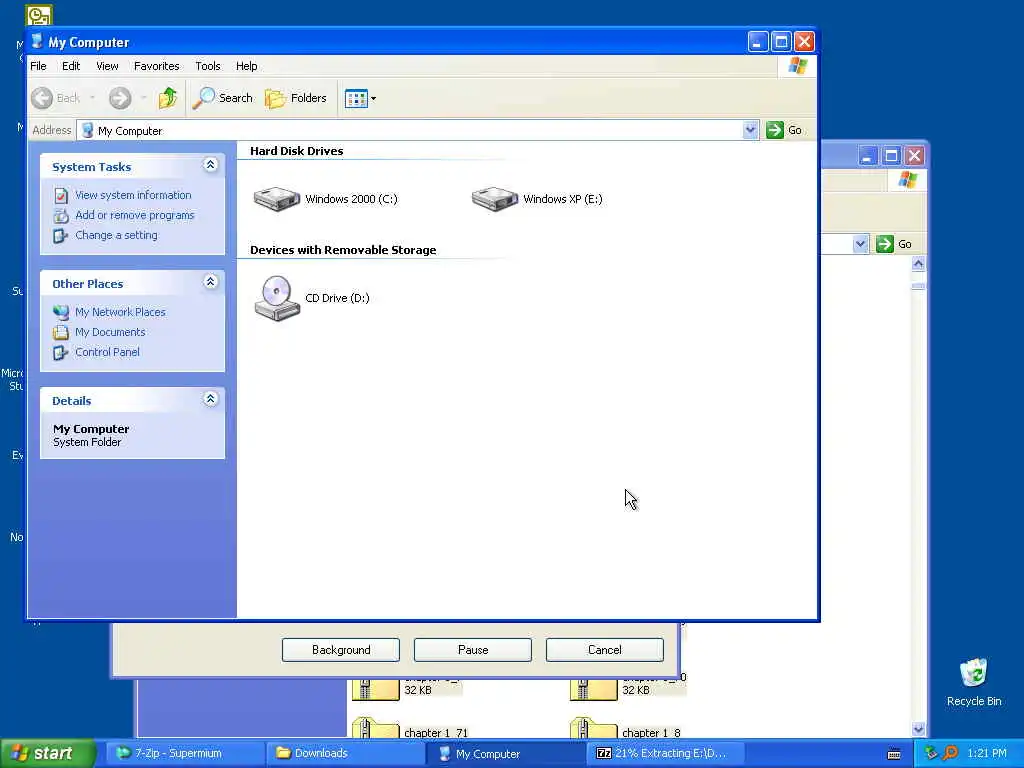Click scroll up arrow in Downloads window
The width and height of the screenshot is (1024, 768).
pos(918,264)
